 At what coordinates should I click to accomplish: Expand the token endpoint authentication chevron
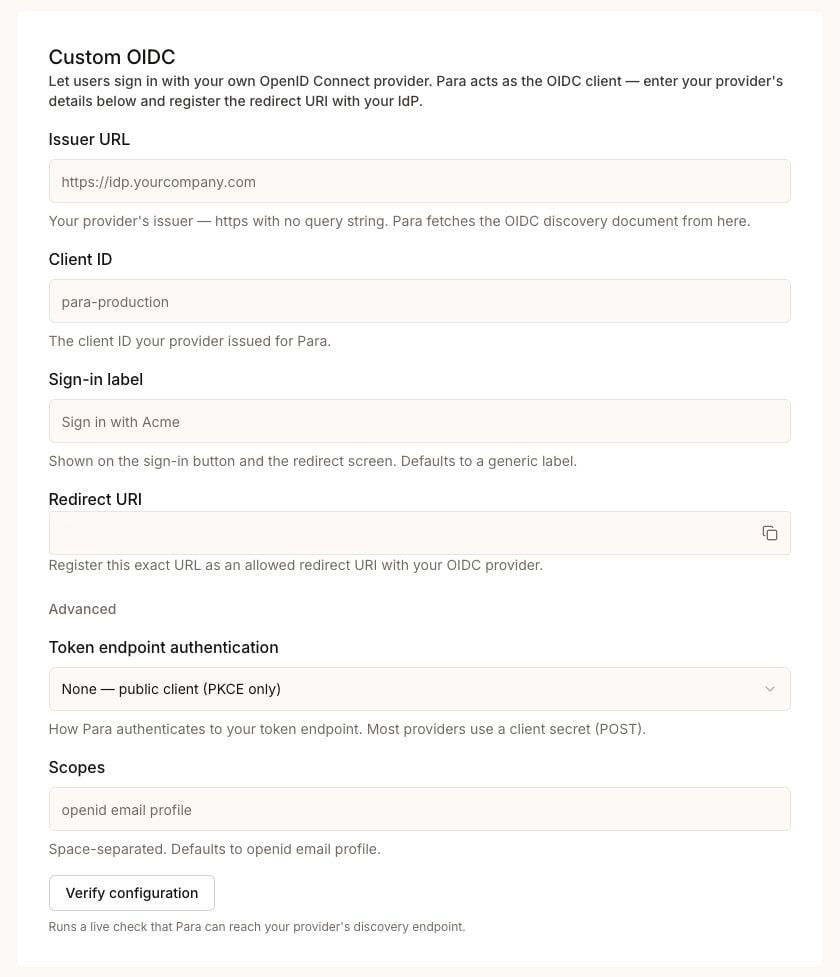pos(770,689)
